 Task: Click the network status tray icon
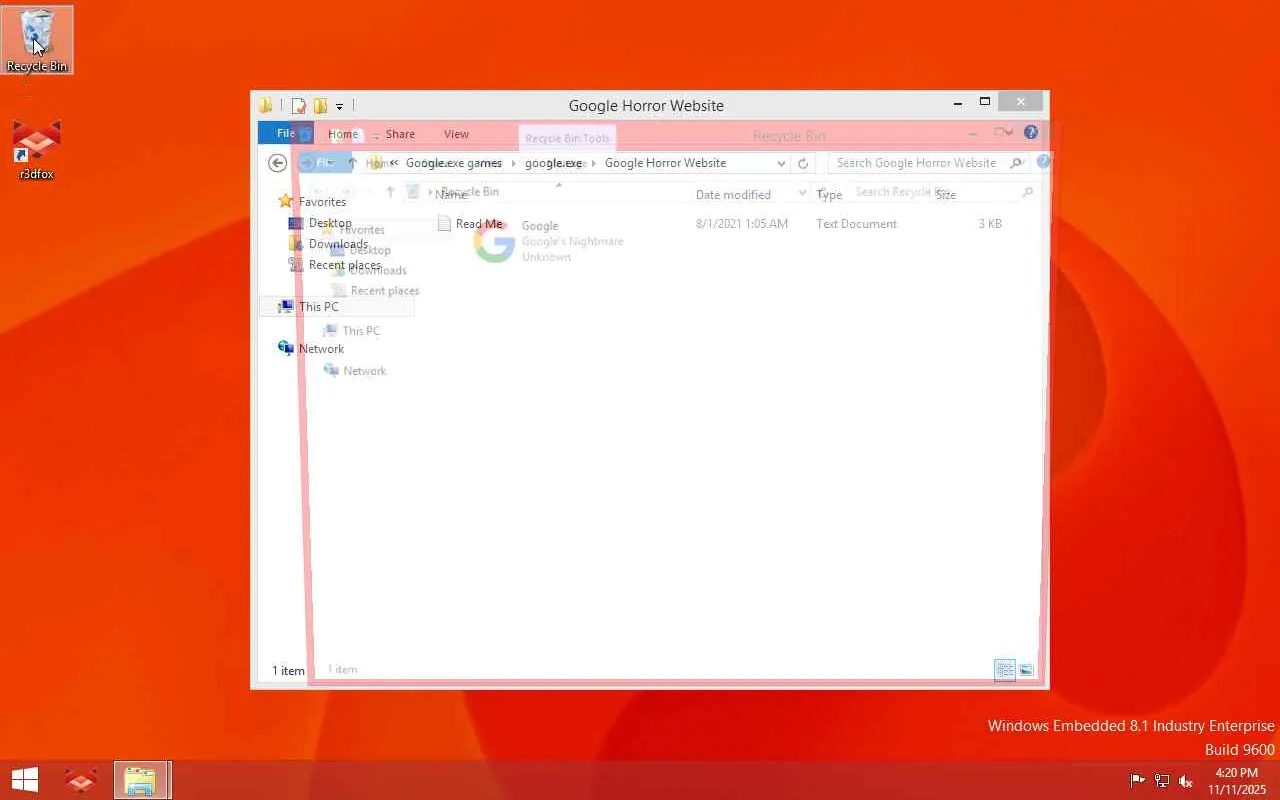[x=1161, y=781]
